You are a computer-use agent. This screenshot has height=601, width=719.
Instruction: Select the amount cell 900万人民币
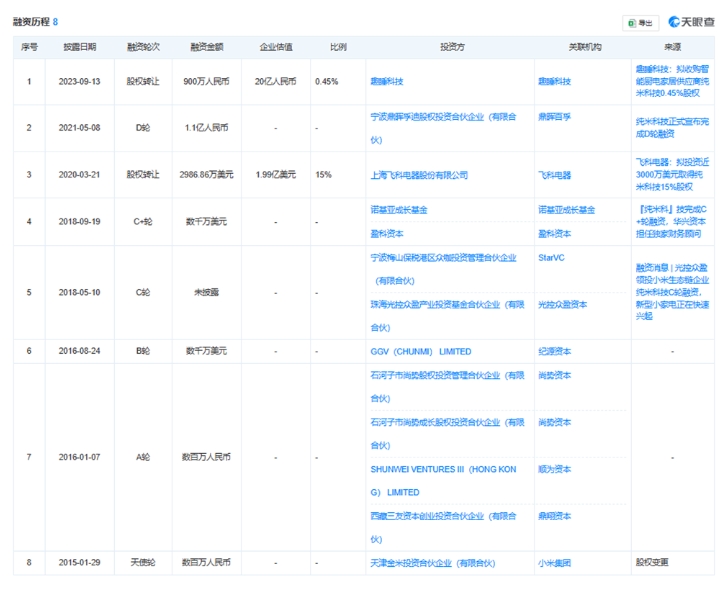click(x=206, y=82)
